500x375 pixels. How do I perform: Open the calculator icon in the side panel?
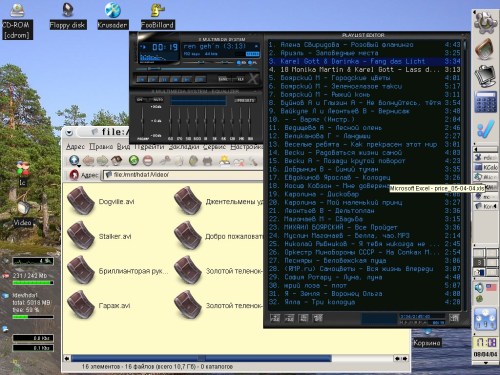click(485, 102)
